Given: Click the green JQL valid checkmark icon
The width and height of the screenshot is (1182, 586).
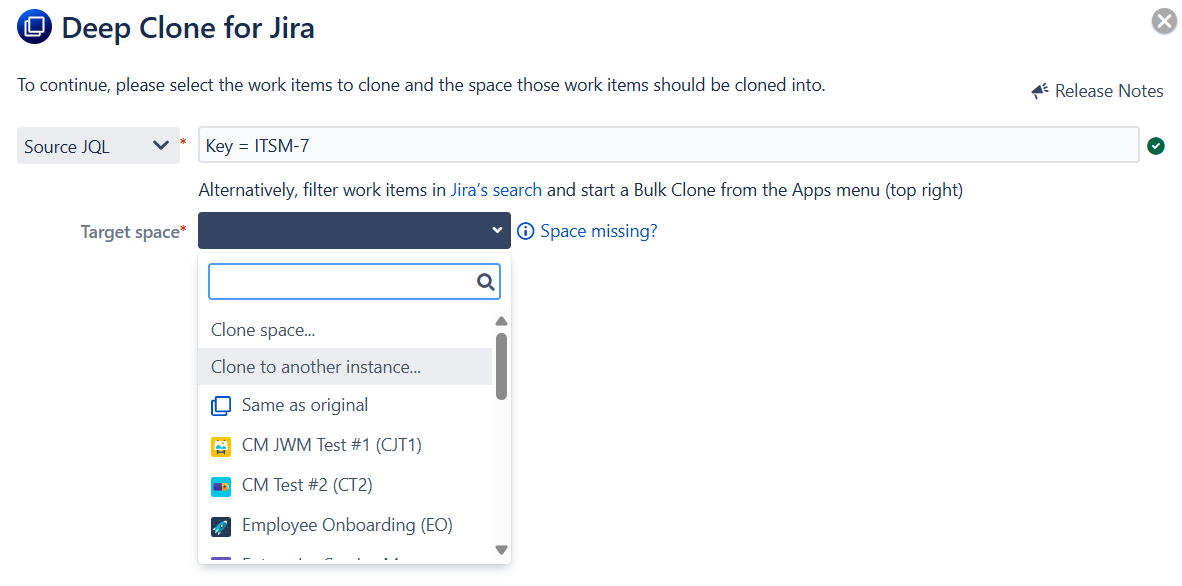Looking at the screenshot, I should click(x=1156, y=146).
